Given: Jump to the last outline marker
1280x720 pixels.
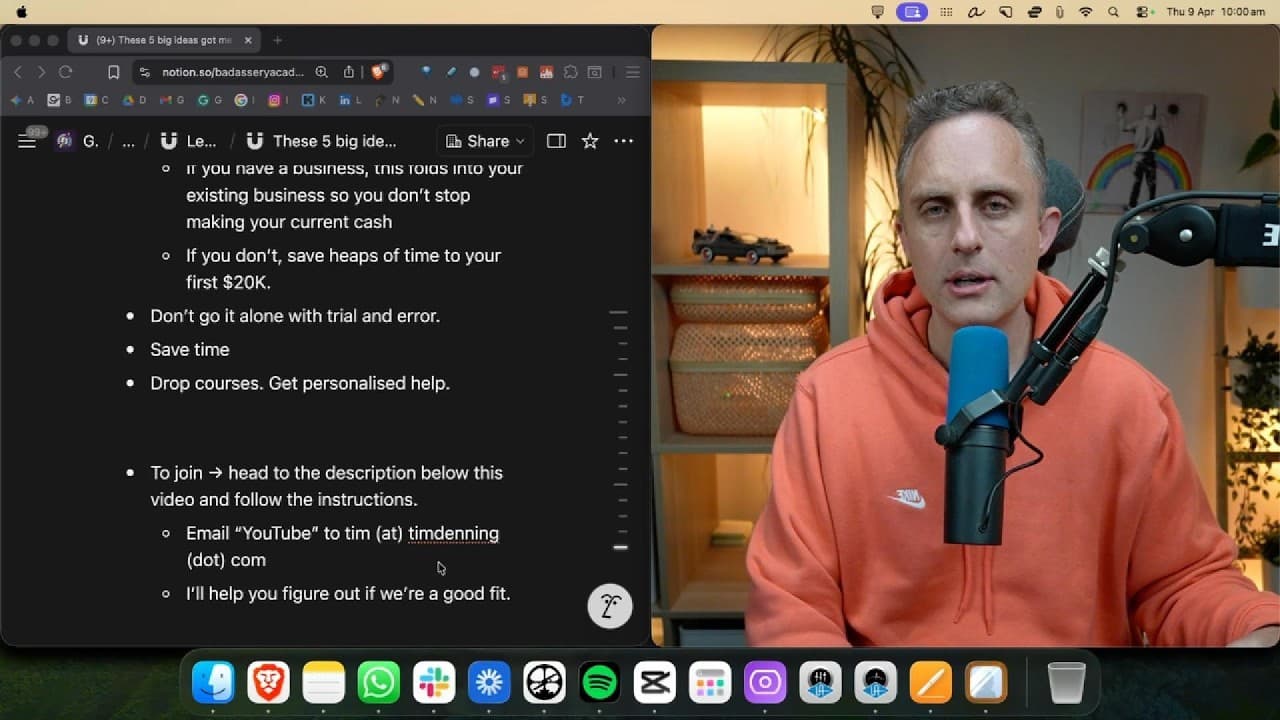Looking at the screenshot, I should click(620, 547).
